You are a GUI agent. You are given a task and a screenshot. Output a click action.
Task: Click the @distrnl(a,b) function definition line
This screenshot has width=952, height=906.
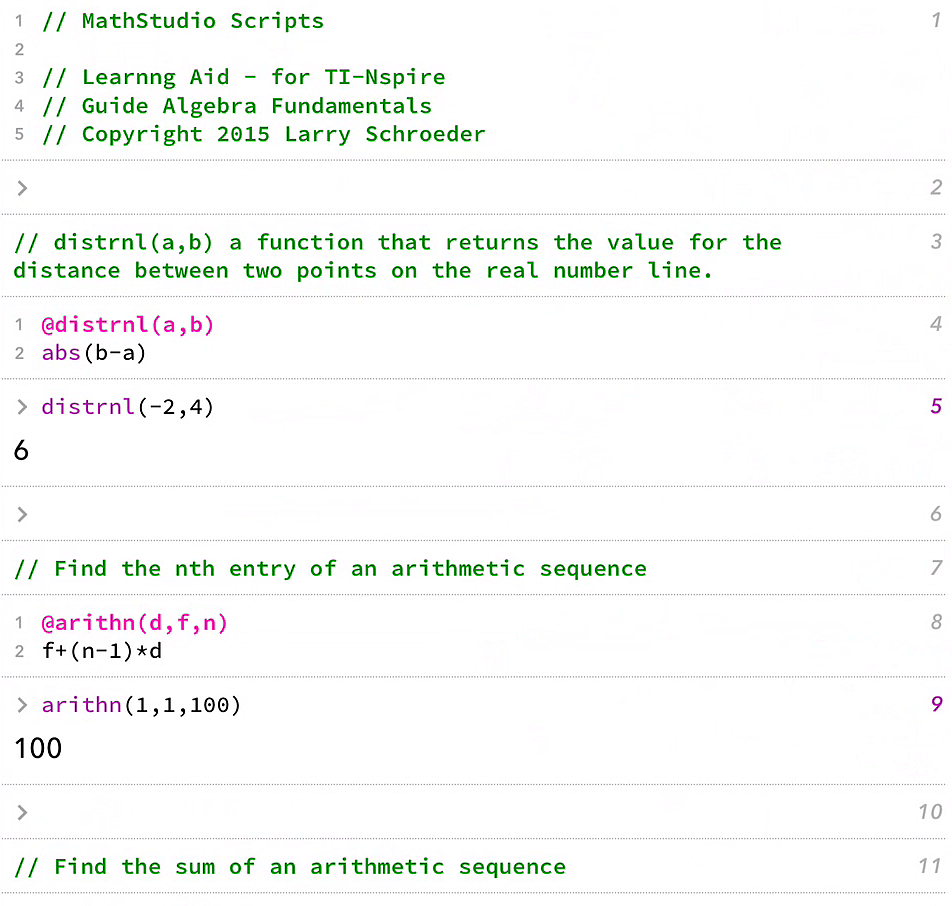point(128,325)
